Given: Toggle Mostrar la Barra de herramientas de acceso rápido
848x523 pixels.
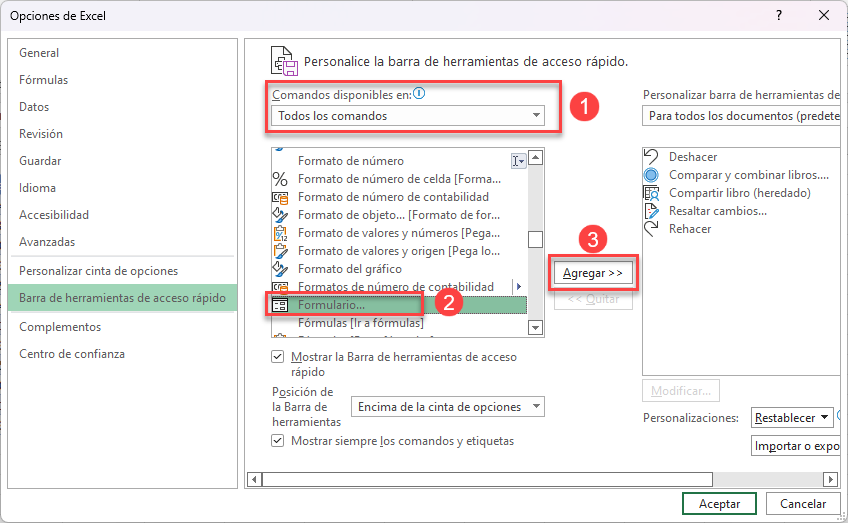Looking at the screenshot, I should [x=277, y=357].
